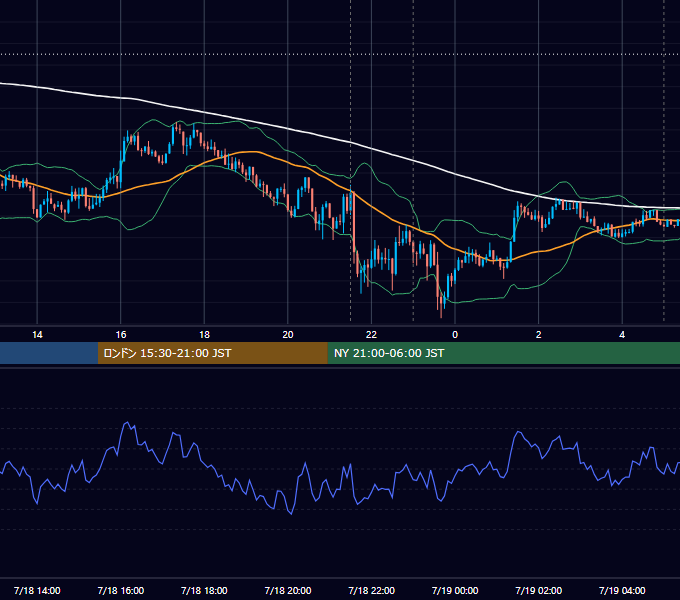Image resolution: width=680 pixels, height=600 pixels.
Task: Click the 7/18 18:00 date label
Action: [x=204, y=590]
